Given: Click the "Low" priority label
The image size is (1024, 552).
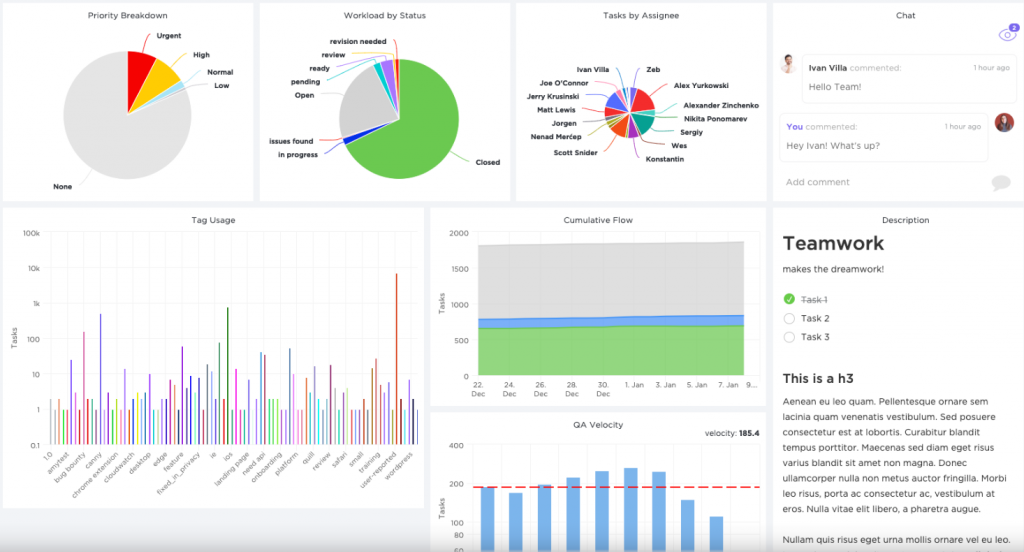Looking at the screenshot, I should (x=221, y=86).
